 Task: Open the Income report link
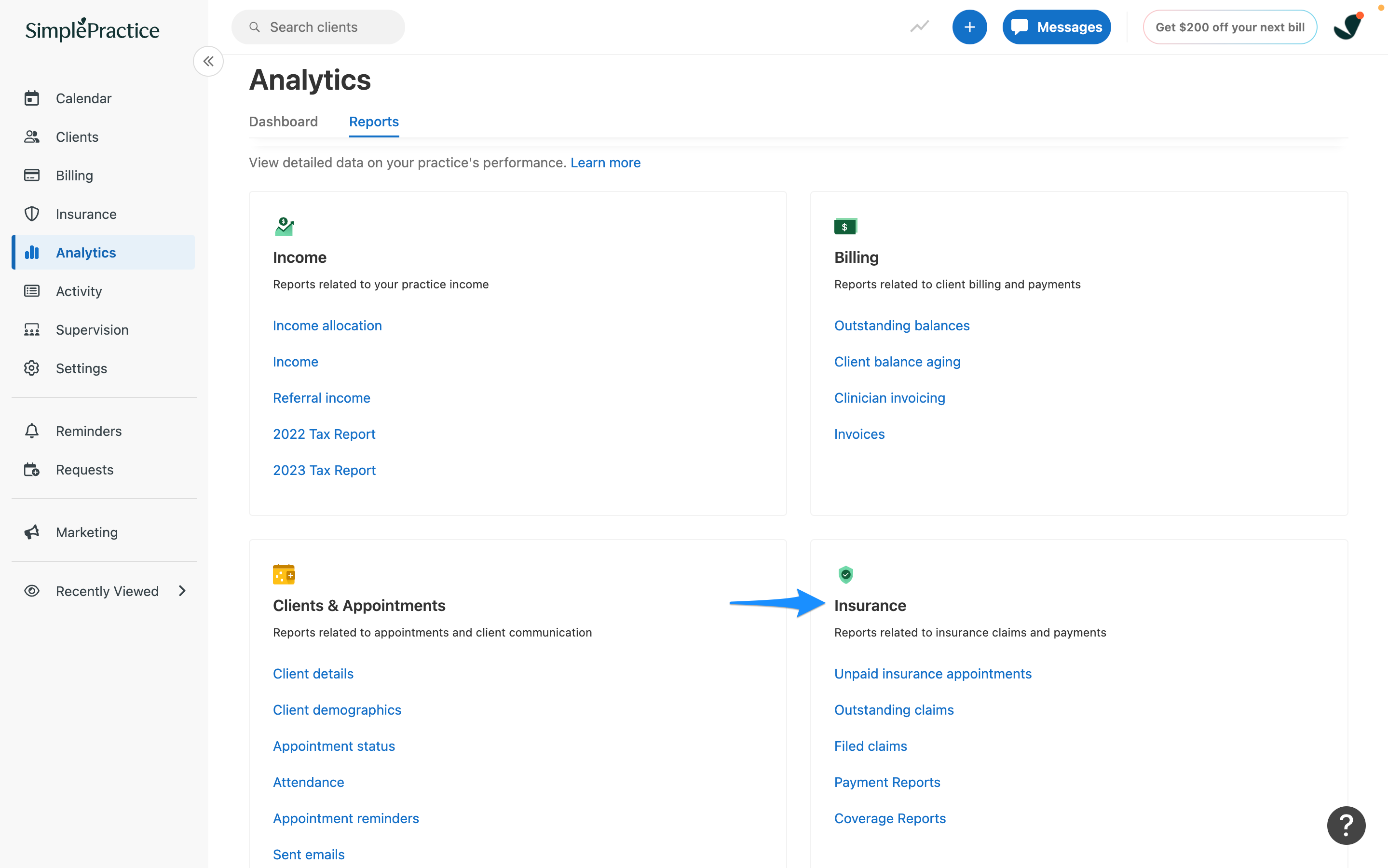tap(295, 362)
